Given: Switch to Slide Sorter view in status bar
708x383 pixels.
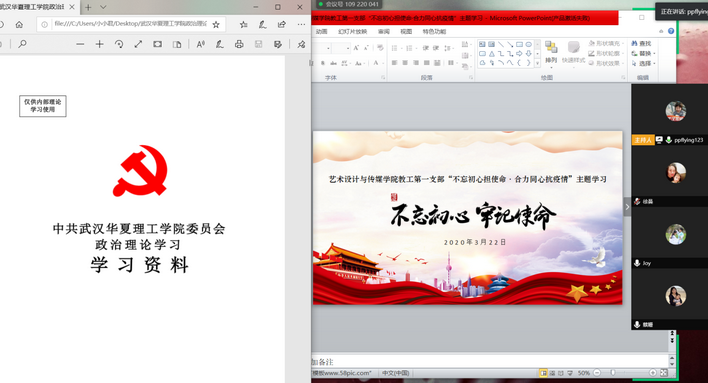Looking at the screenshot, I should point(552,373).
